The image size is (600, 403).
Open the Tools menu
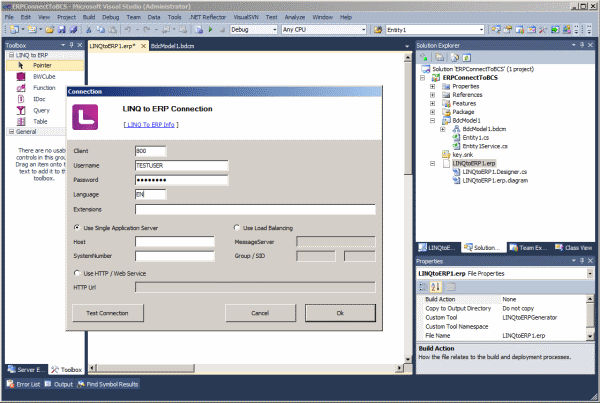(174, 17)
